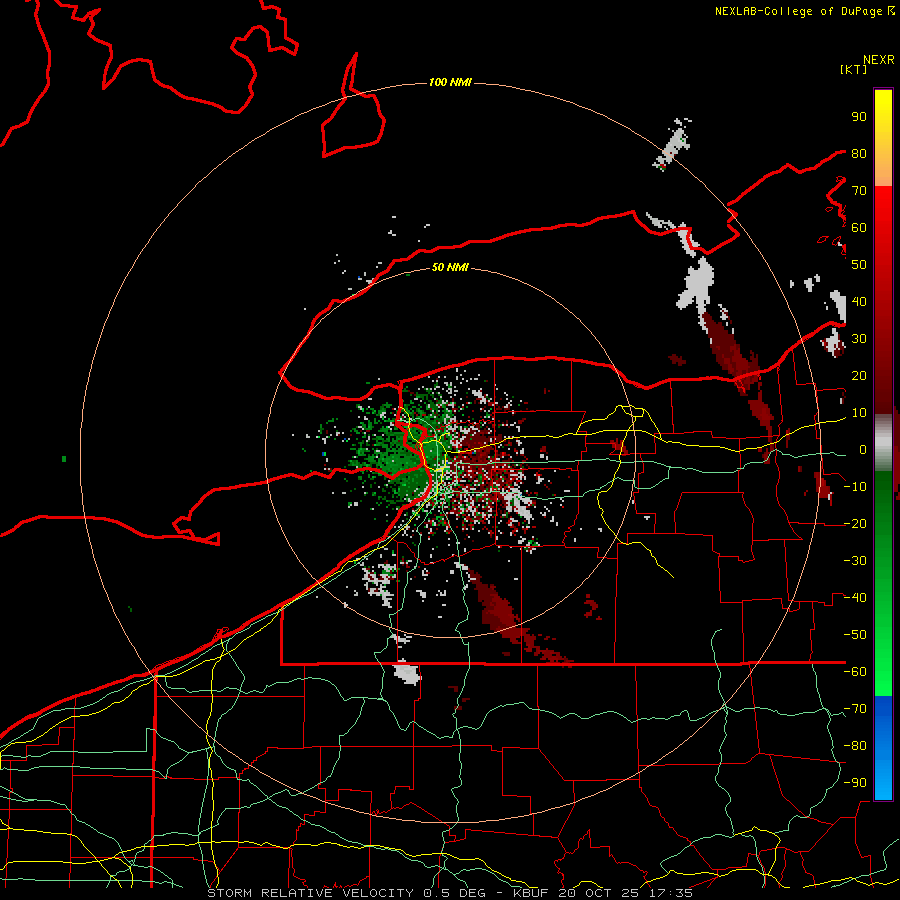Select the 70 scale label
This screenshot has height=900, width=900.
[x=859, y=191]
